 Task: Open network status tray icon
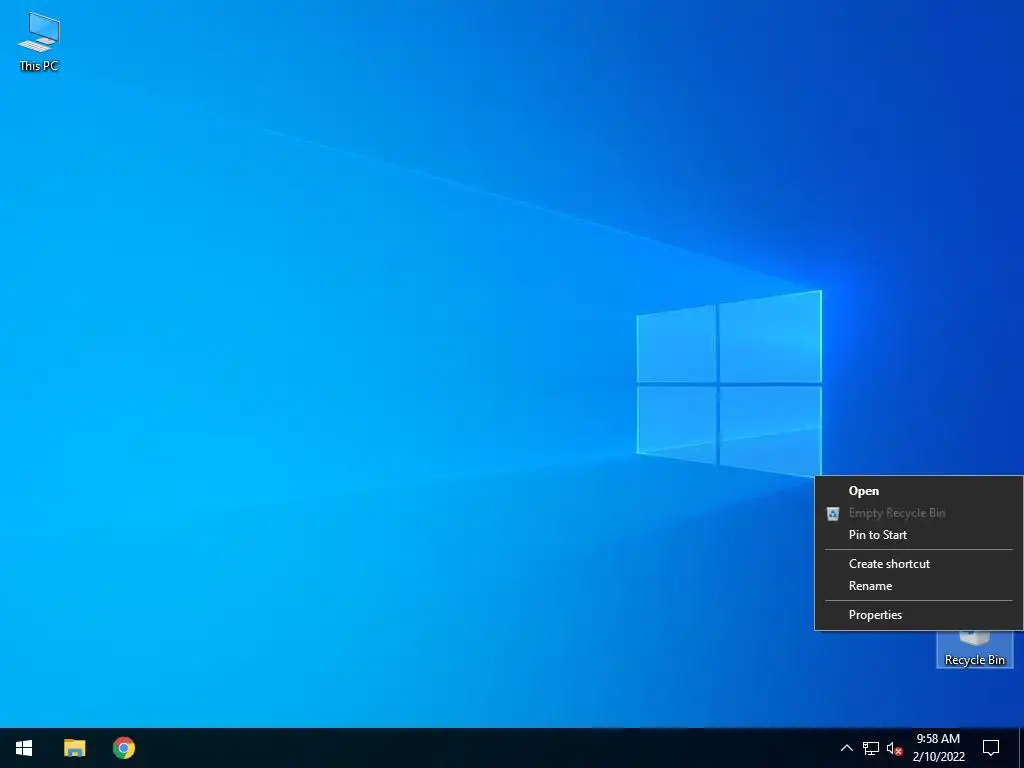coord(871,748)
